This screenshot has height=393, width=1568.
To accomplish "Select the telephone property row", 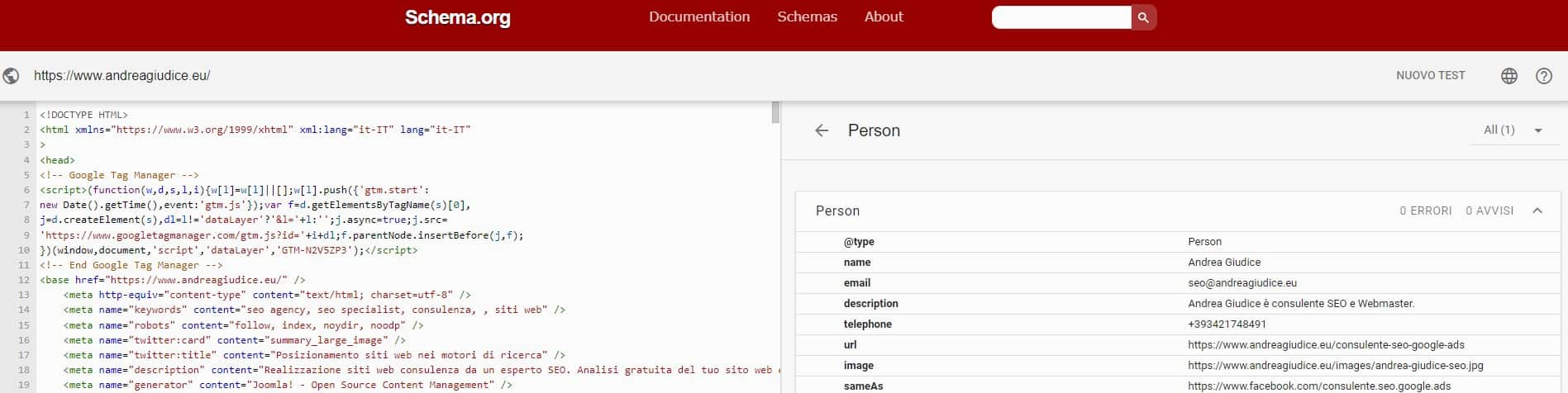I will 1177,324.
